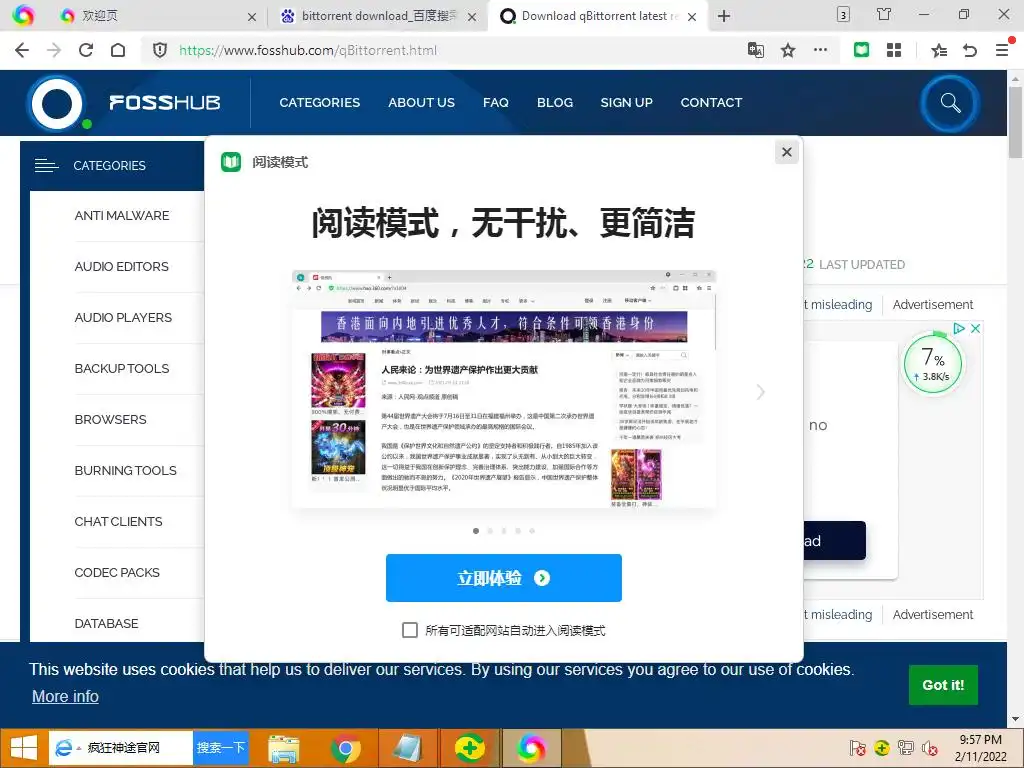
Task: Click the address bar URL field
Action: (x=457, y=50)
